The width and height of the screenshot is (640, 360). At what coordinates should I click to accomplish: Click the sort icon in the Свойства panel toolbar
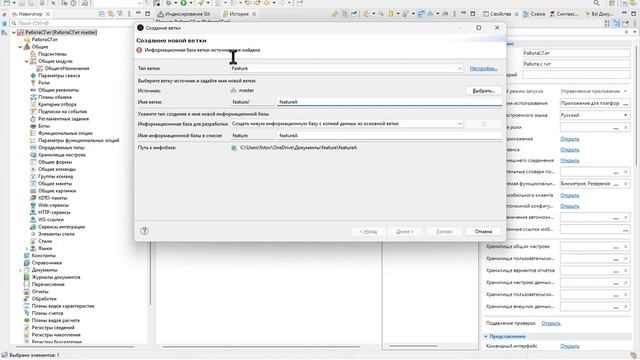coord(607,23)
